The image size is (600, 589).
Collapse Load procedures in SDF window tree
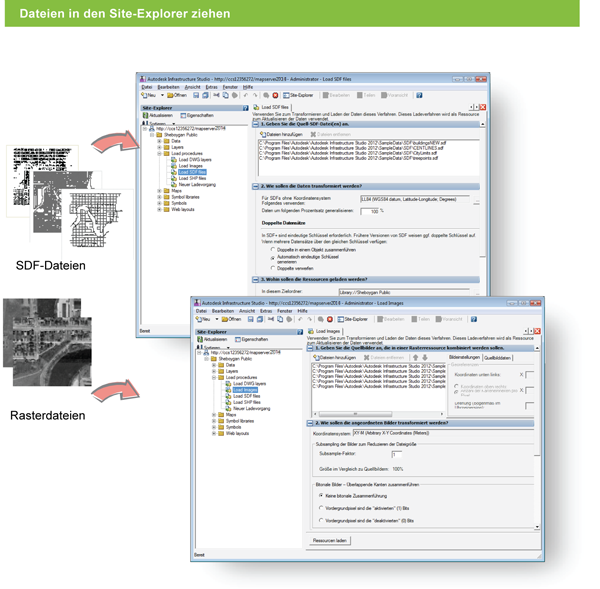[x=160, y=153]
